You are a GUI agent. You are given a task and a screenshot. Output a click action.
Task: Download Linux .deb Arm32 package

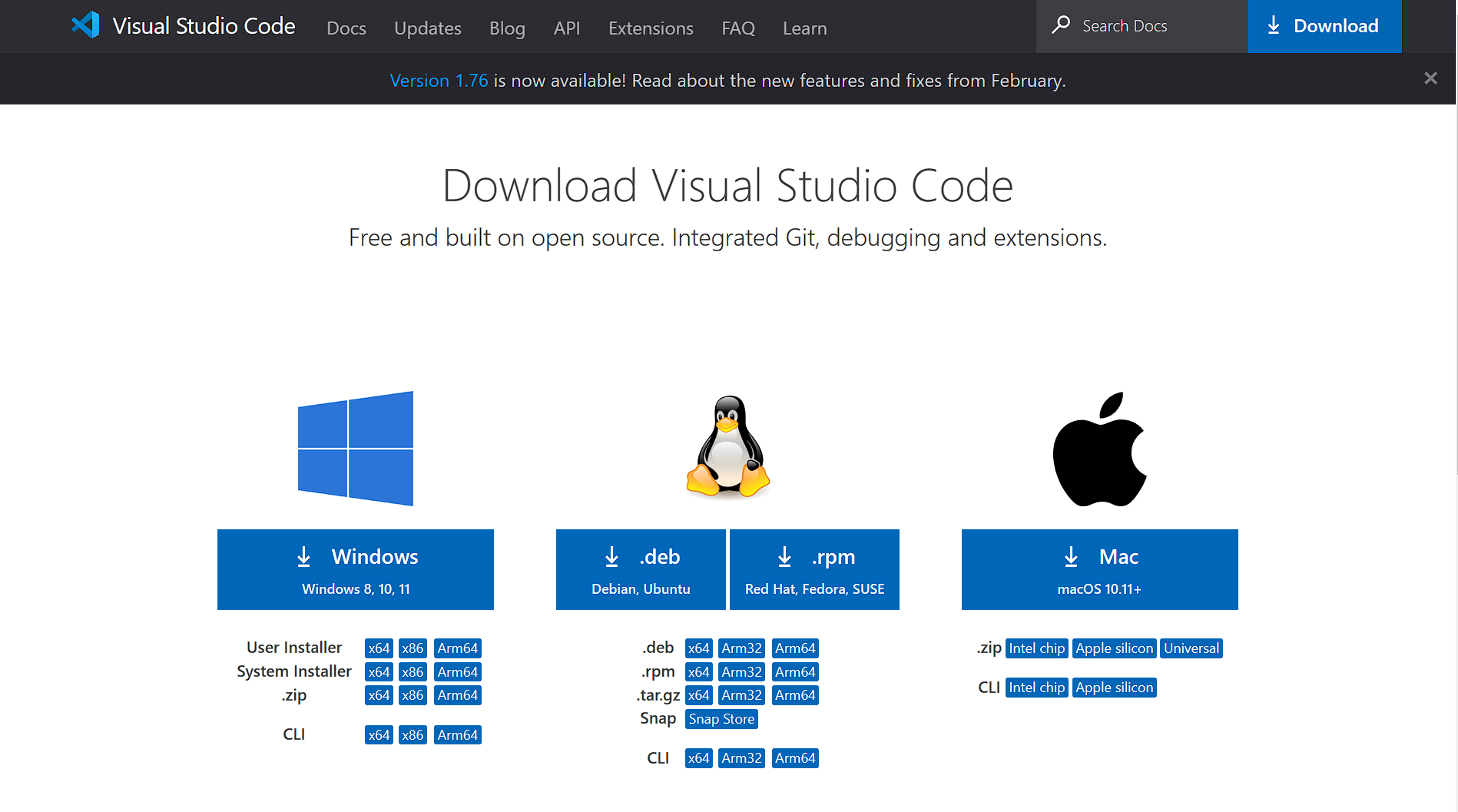[741, 648]
